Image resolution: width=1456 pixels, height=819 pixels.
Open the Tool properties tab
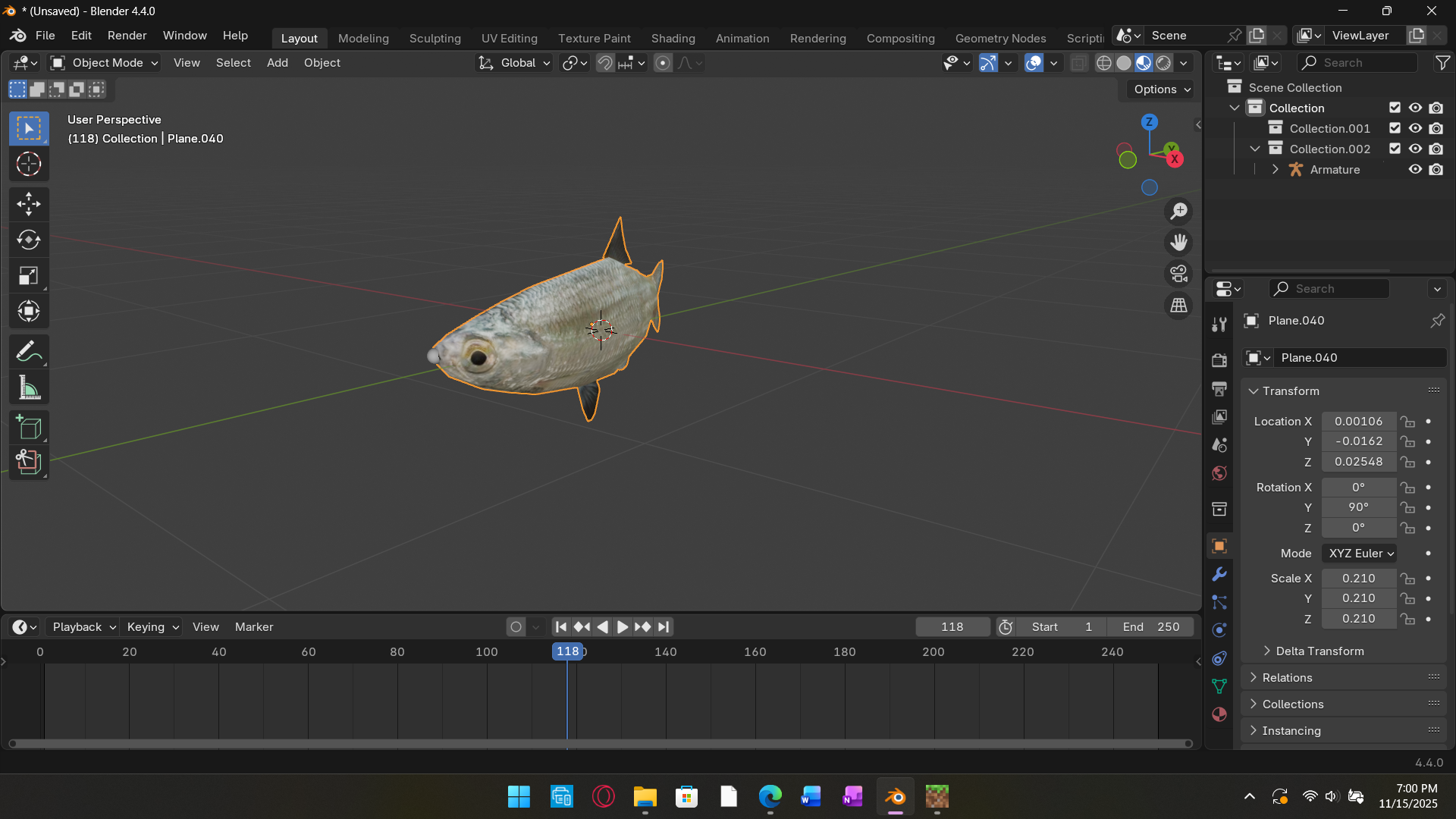point(1219,325)
